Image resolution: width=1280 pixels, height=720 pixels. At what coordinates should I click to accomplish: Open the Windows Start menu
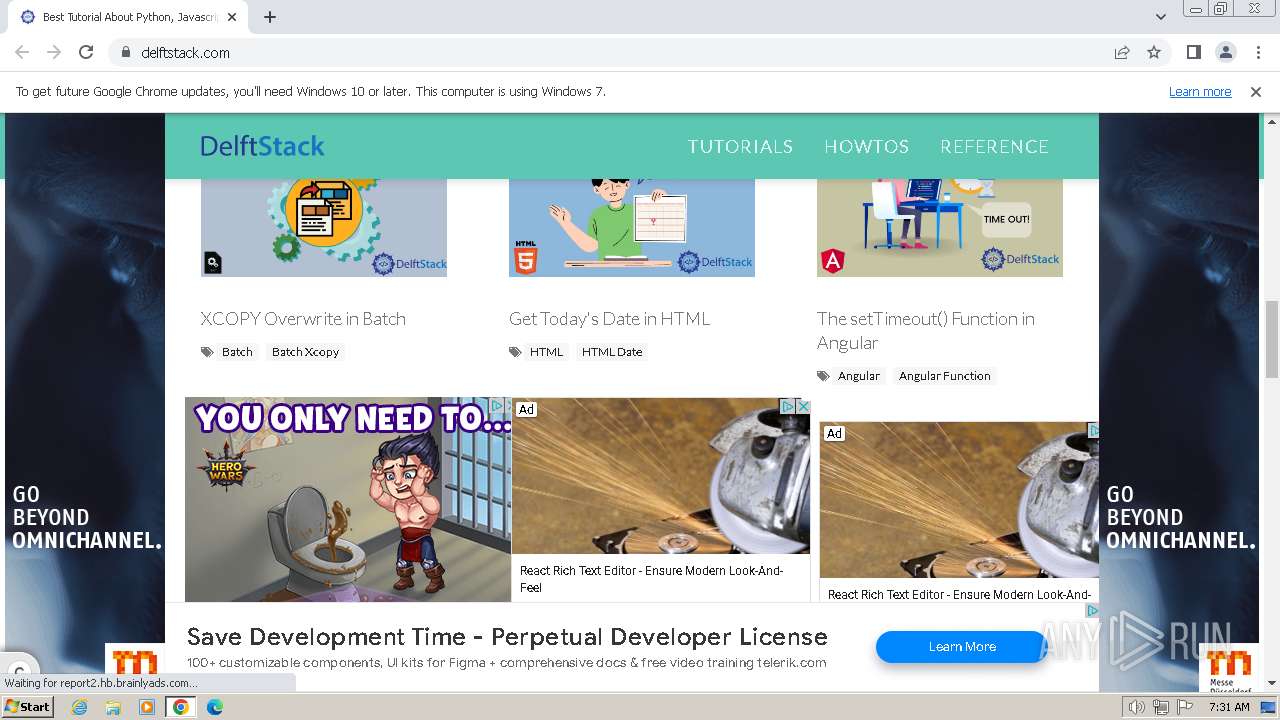click(x=28, y=706)
